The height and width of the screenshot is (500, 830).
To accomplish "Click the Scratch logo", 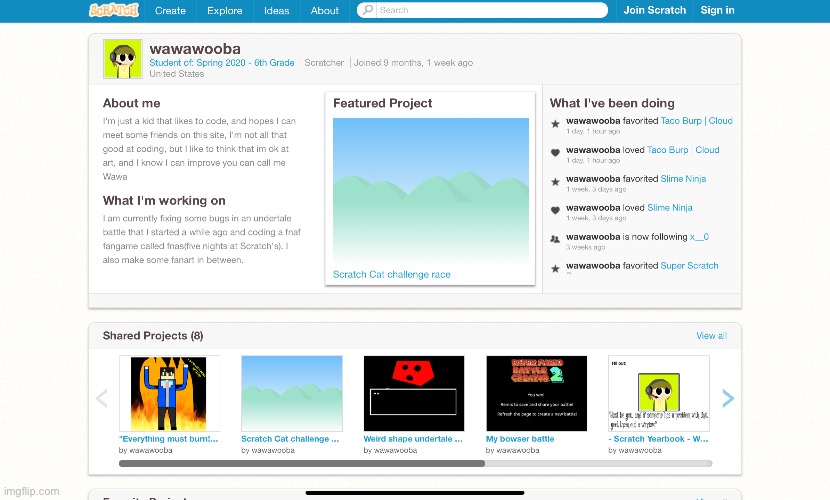I will pyautogui.click(x=114, y=10).
